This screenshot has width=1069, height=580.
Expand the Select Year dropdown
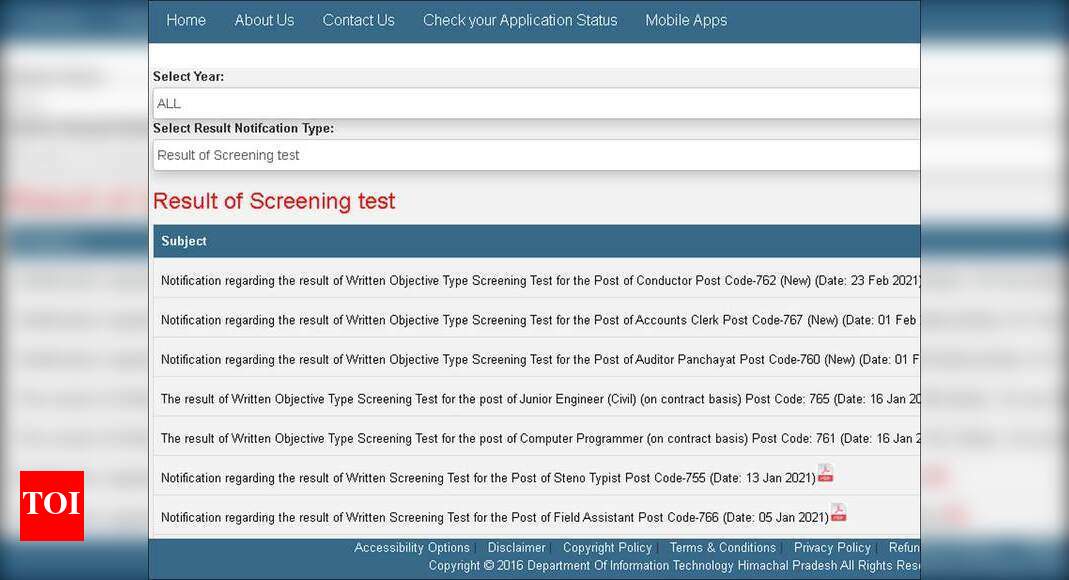tap(536, 103)
